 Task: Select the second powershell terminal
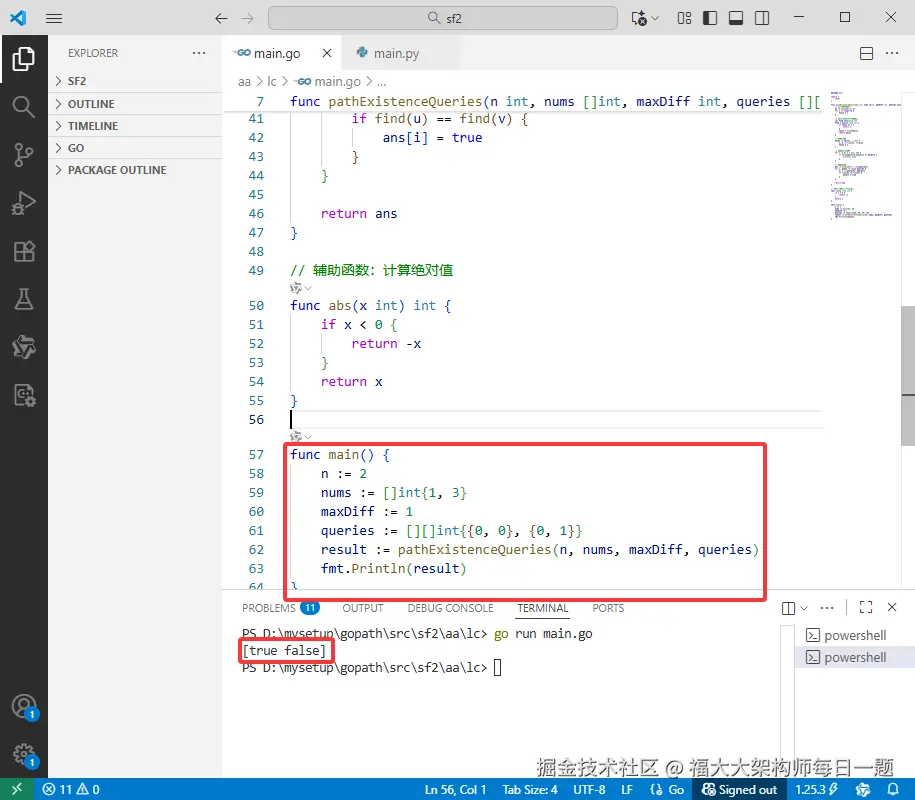[x=855, y=658]
